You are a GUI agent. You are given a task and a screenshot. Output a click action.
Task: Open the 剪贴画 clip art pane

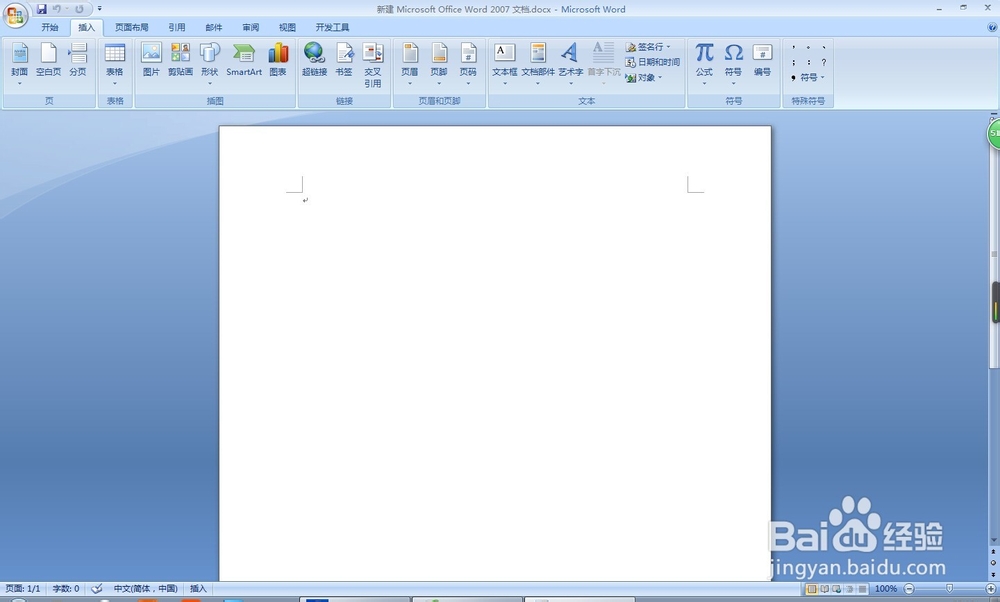[x=180, y=60]
